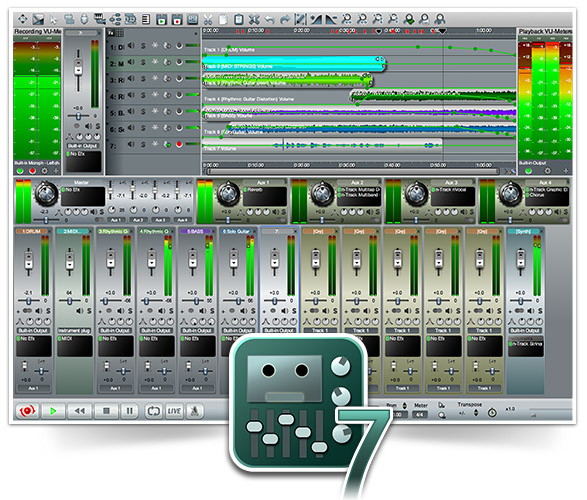
Task: Click the first zoom magnifier in toolbar
Action: coord(347,19)
